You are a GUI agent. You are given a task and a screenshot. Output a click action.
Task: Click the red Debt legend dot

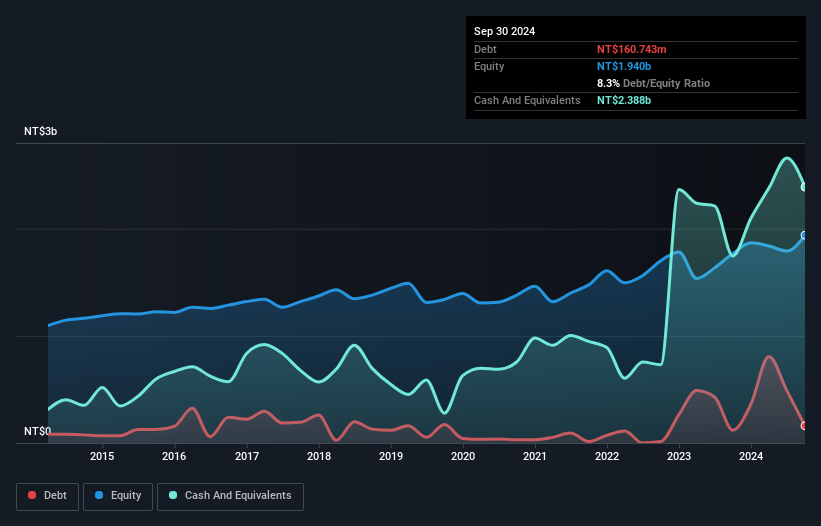click(33, 496)
